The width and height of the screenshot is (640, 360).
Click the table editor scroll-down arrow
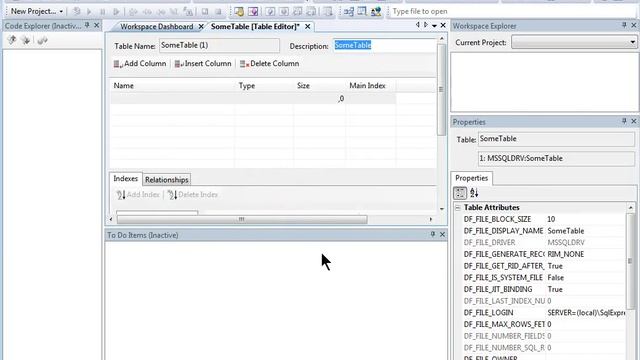pos(442,209)
